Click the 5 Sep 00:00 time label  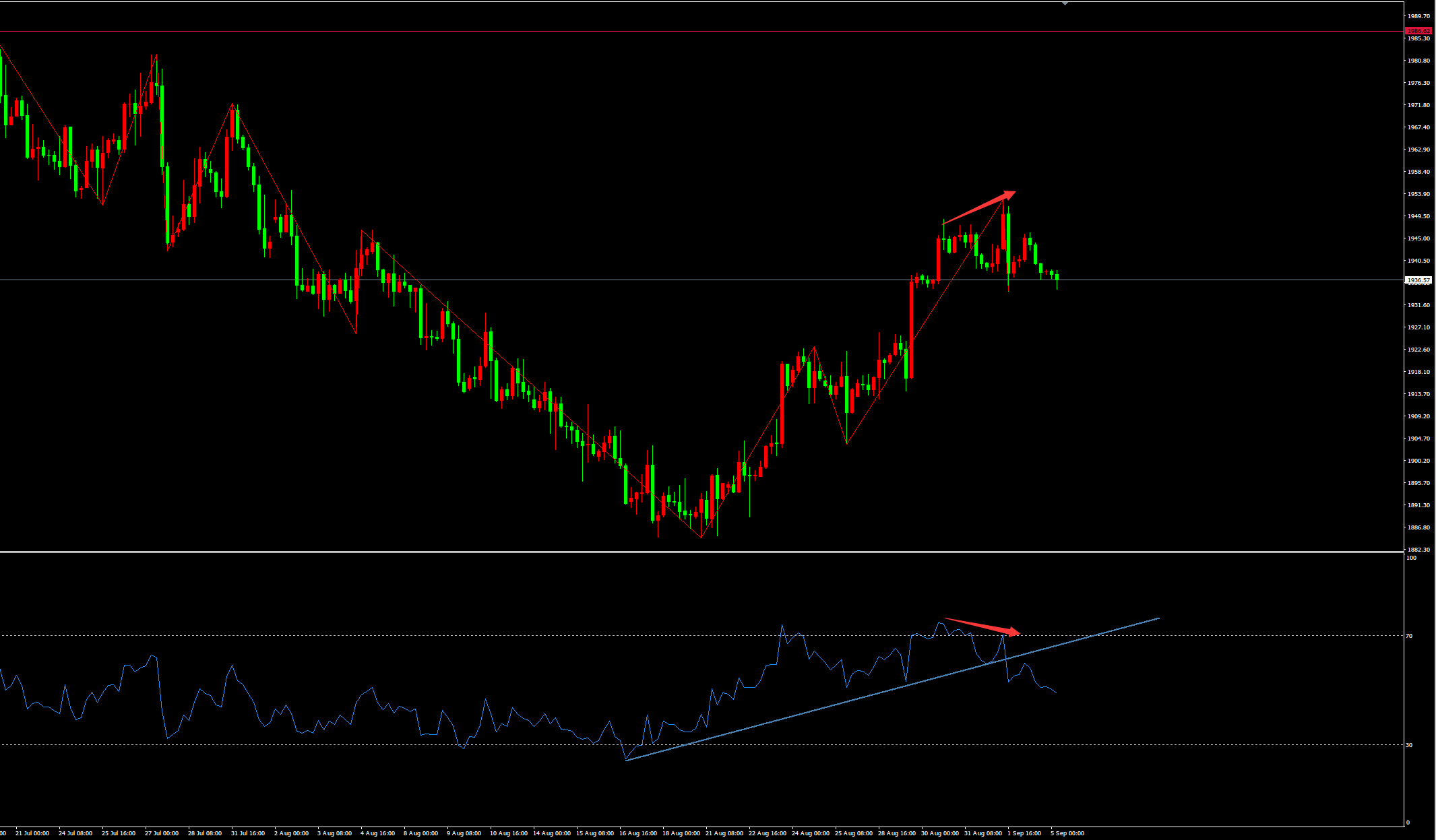point(1067,833)
